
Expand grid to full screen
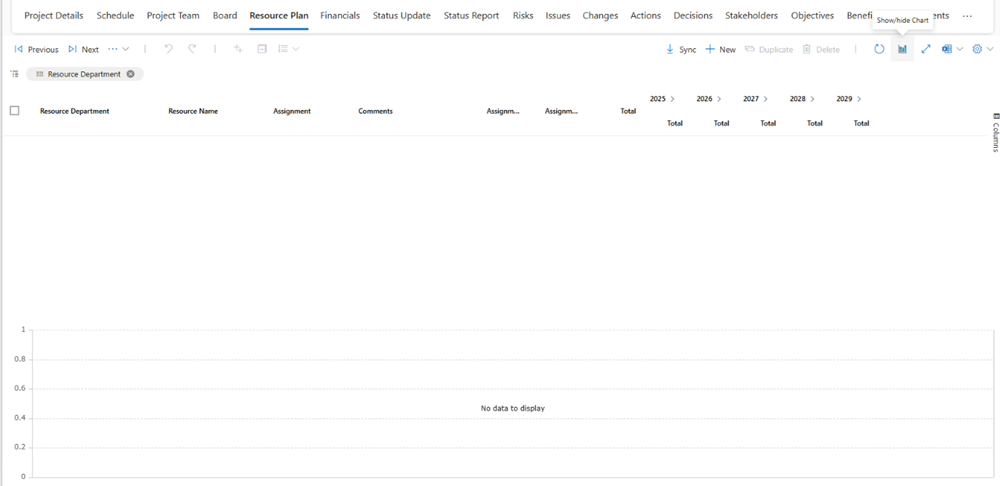point(926,49)
